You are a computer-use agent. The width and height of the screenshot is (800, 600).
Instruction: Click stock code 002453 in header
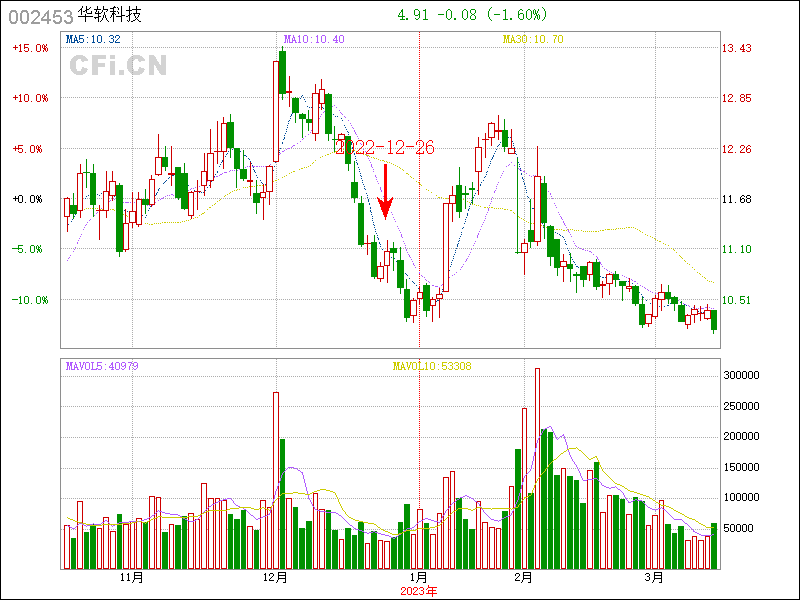[40, 17]
